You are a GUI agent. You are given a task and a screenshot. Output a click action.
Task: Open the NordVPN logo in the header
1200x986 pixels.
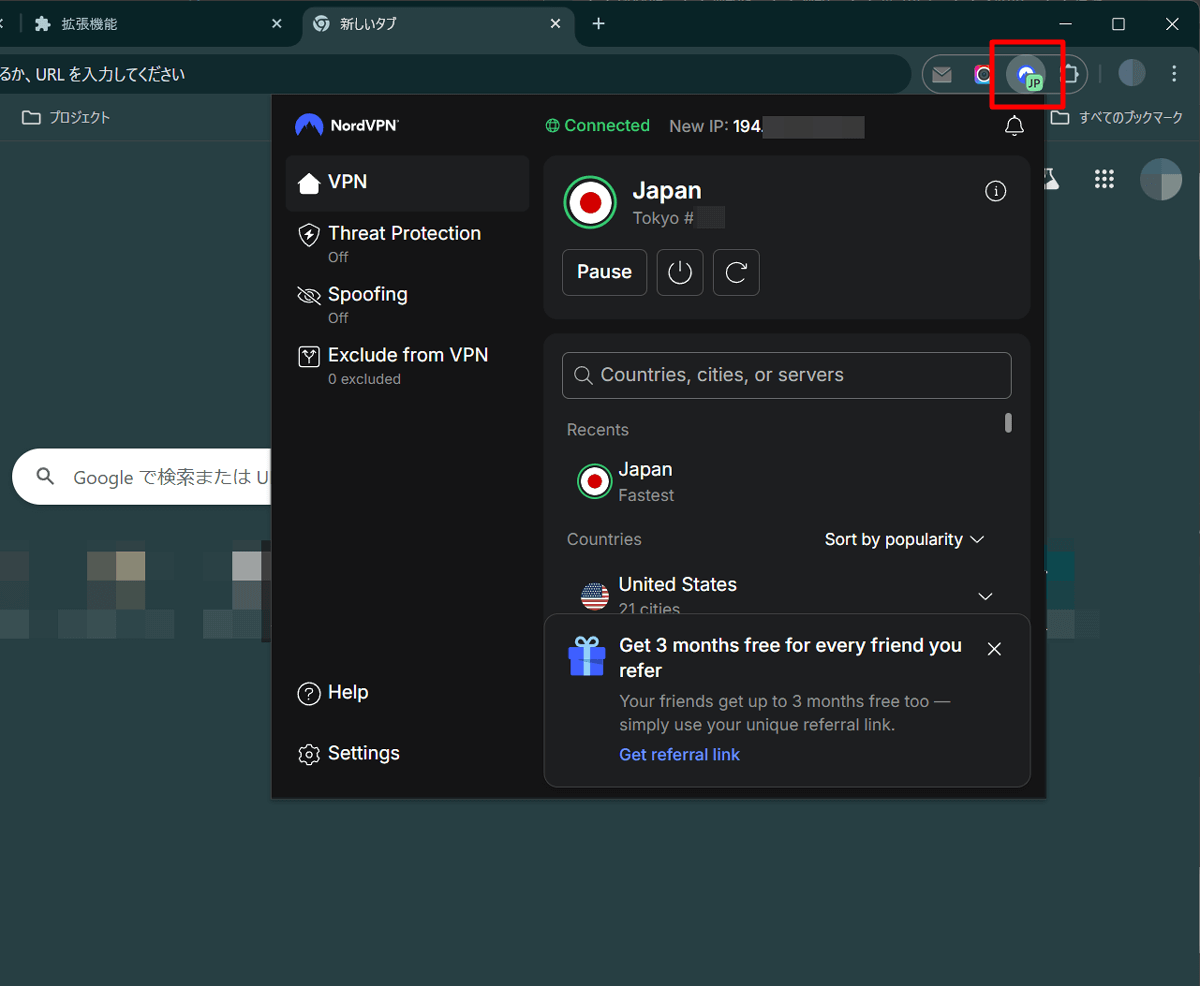346,125
